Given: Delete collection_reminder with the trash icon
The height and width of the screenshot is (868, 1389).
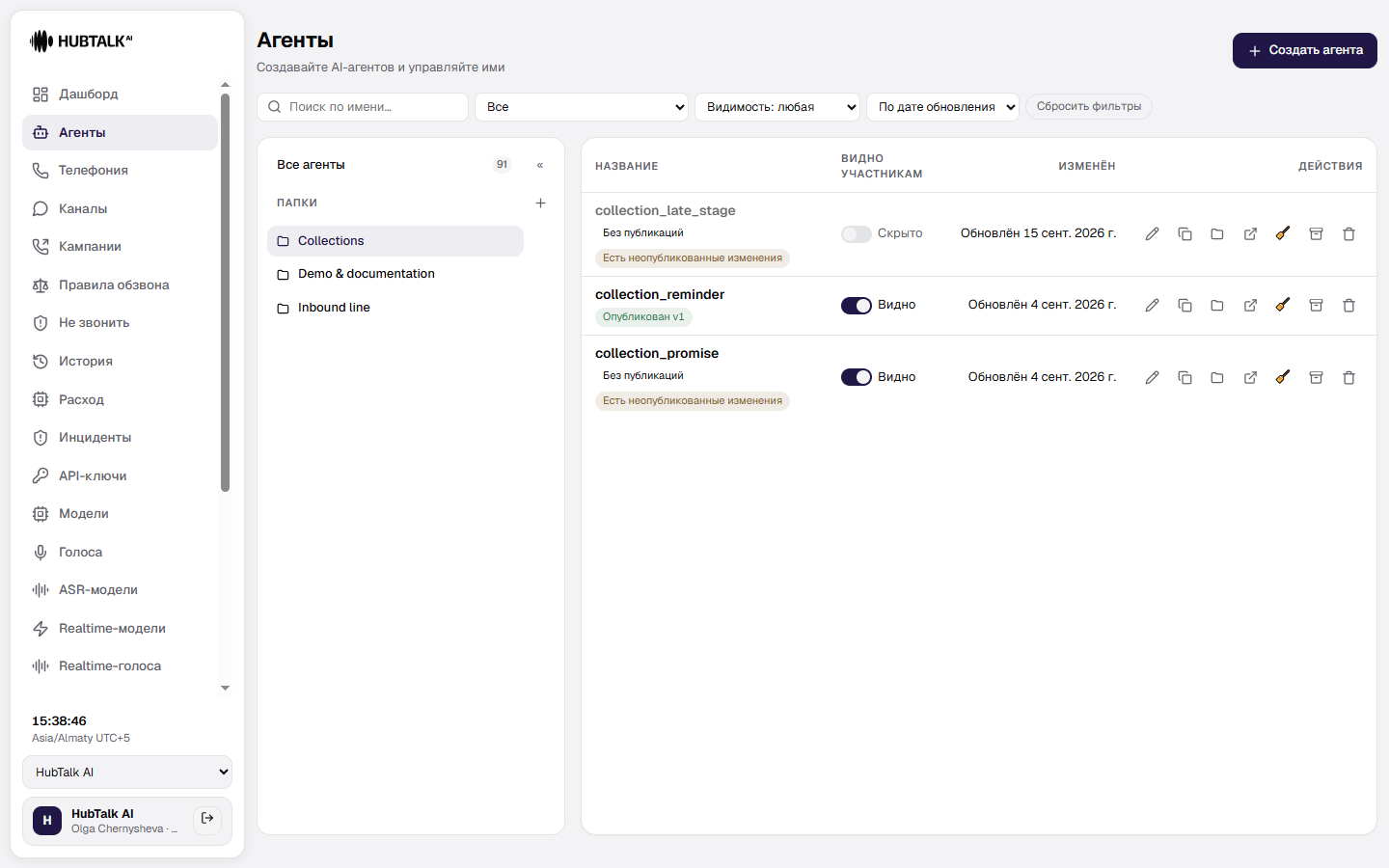Looking at the screenshot, I should [x=1348, y=306].
